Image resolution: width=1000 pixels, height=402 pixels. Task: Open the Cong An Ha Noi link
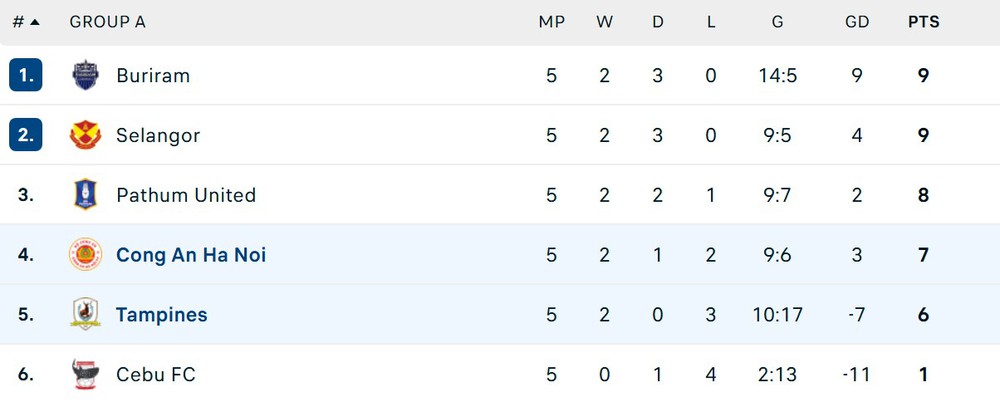191,255
